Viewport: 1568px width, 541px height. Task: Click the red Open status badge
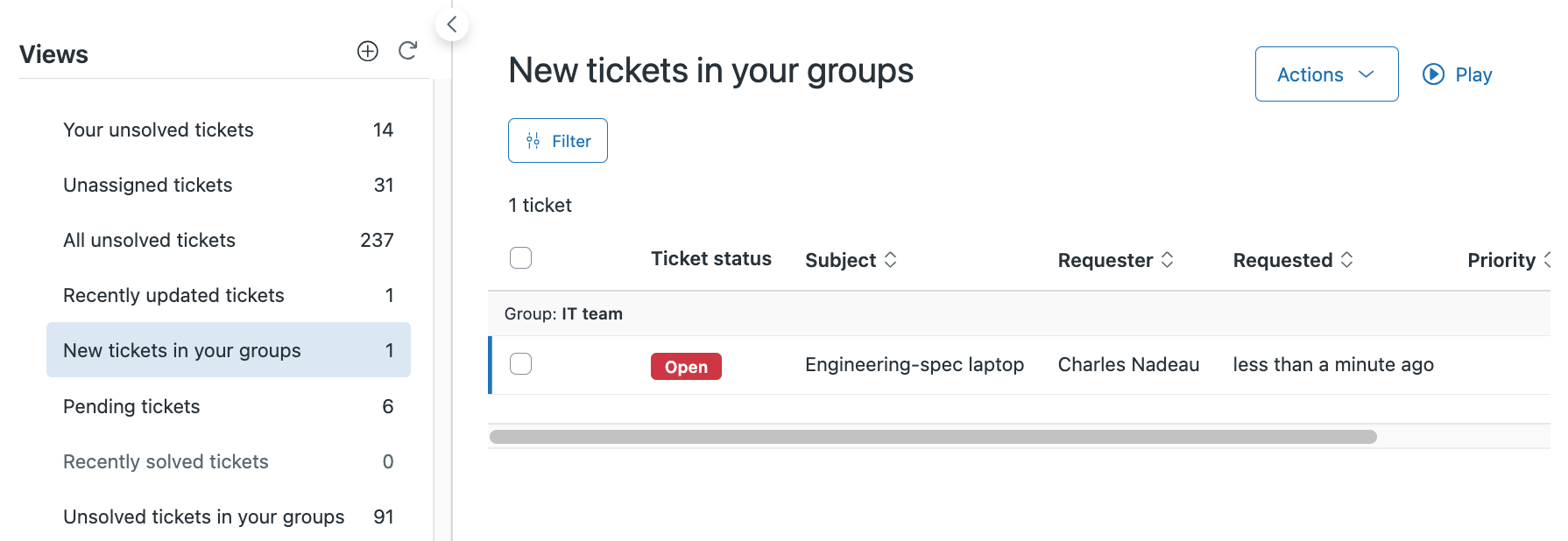pyautogui.click(x=686, y=367)
